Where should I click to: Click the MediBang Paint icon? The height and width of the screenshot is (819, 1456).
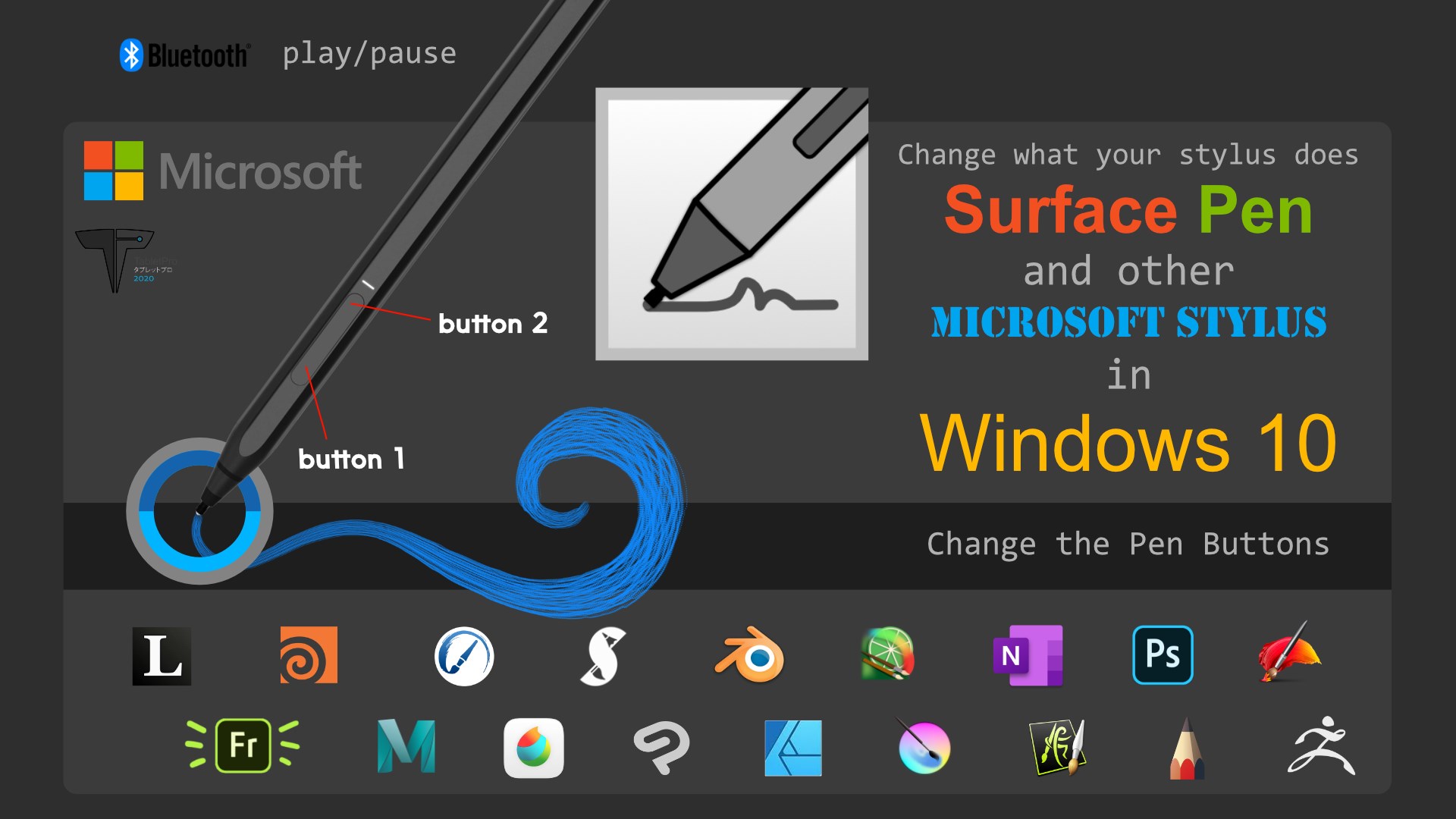[534, 748]
